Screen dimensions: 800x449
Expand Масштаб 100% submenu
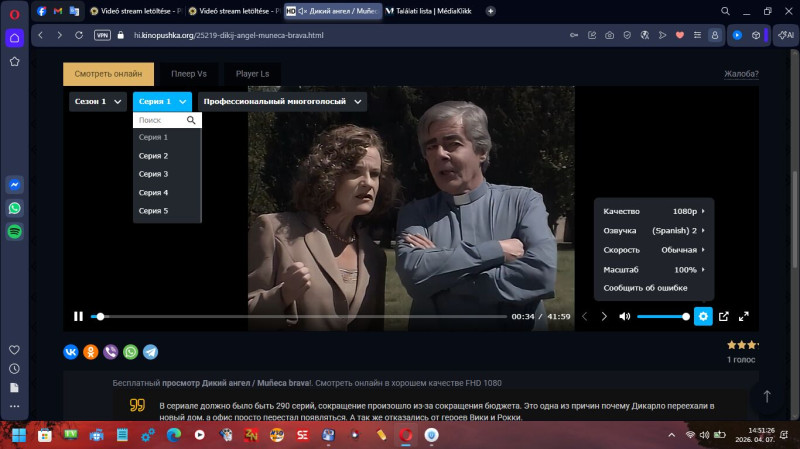[x=654, y=269]
